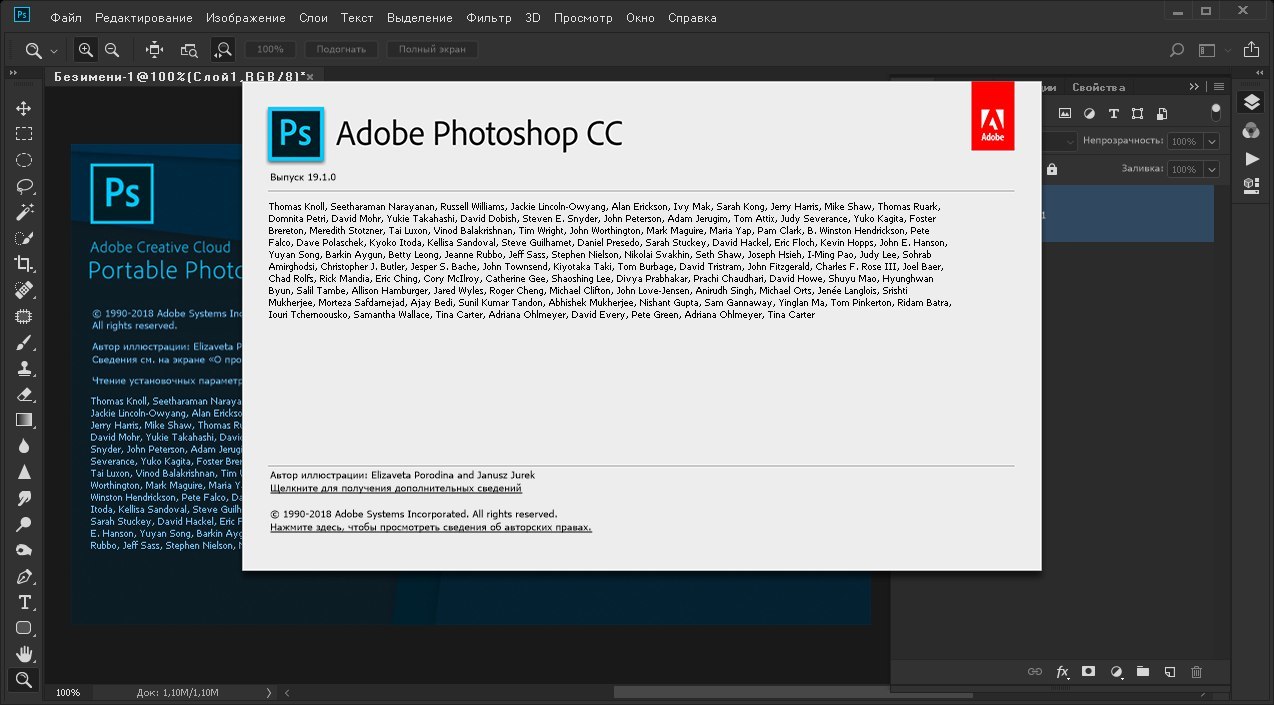Click the copyright information link in About dialog
The image size is (1274, 705).
(x=431, y=527)
